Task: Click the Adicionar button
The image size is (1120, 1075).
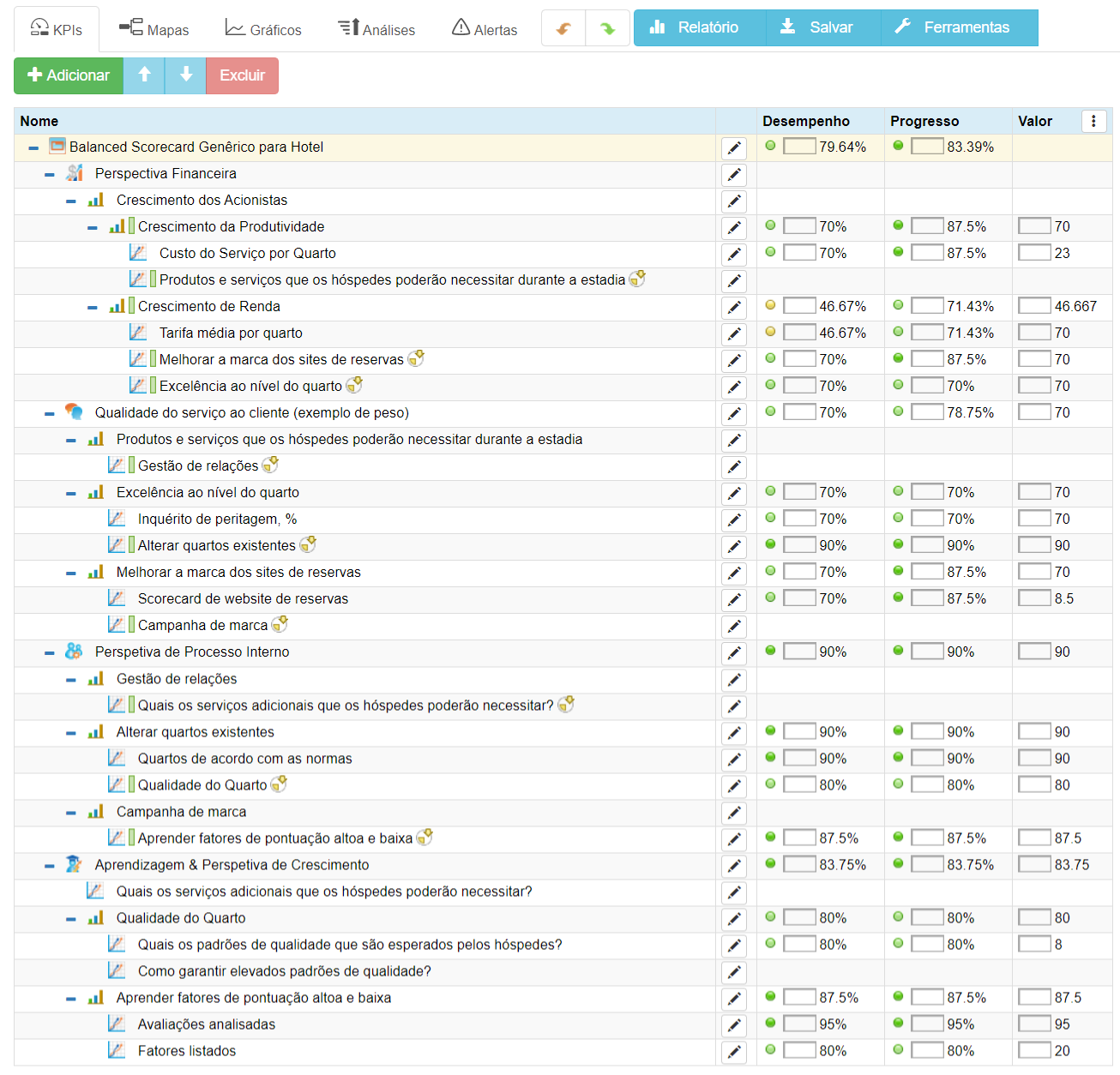Action: click(x=68, y=75)
